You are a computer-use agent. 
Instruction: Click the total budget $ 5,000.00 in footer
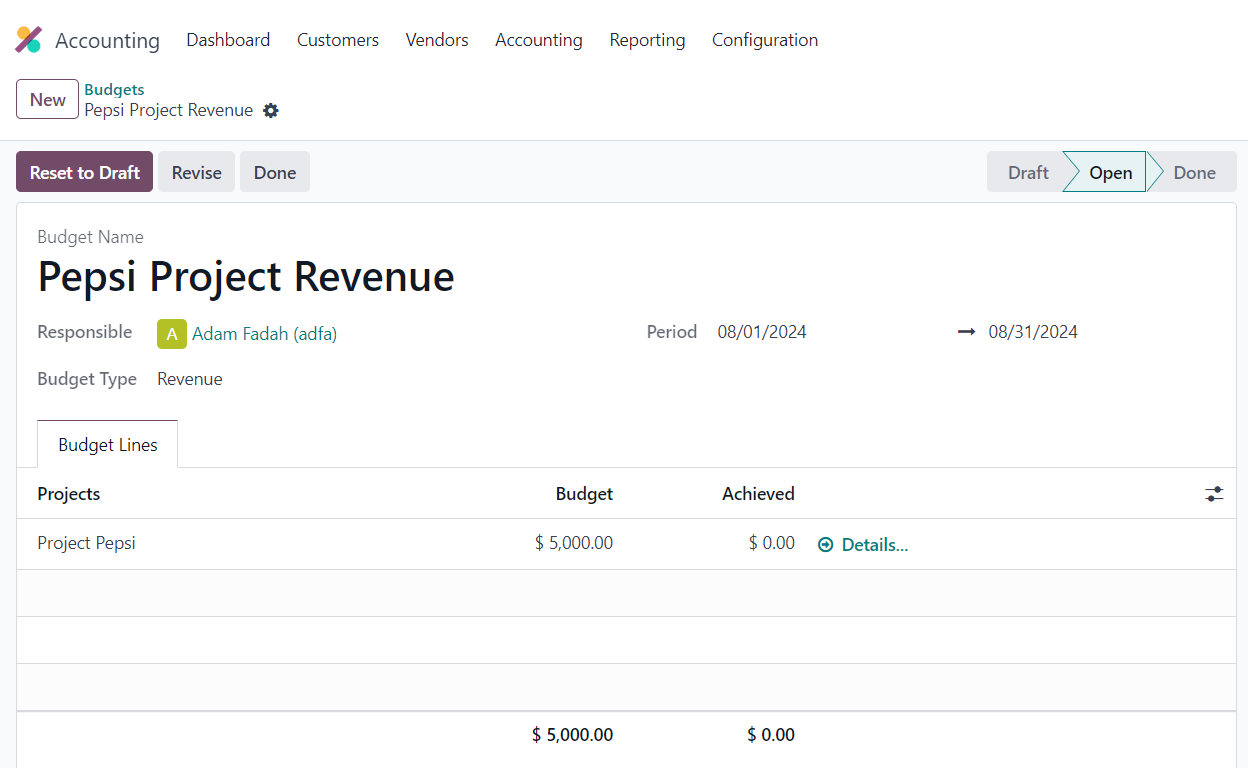point(572,735)
